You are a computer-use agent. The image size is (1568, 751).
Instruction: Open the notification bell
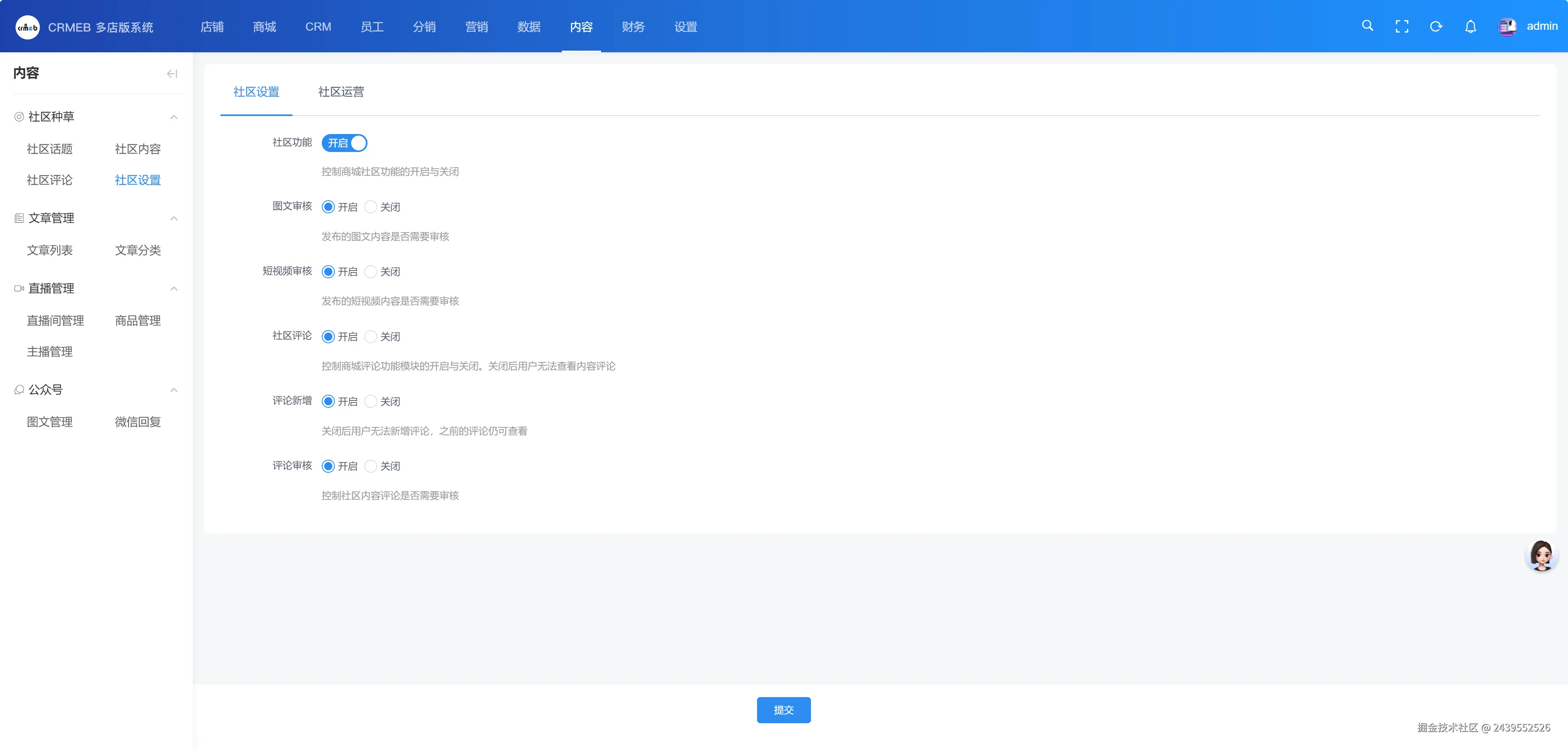point(1470,26)
